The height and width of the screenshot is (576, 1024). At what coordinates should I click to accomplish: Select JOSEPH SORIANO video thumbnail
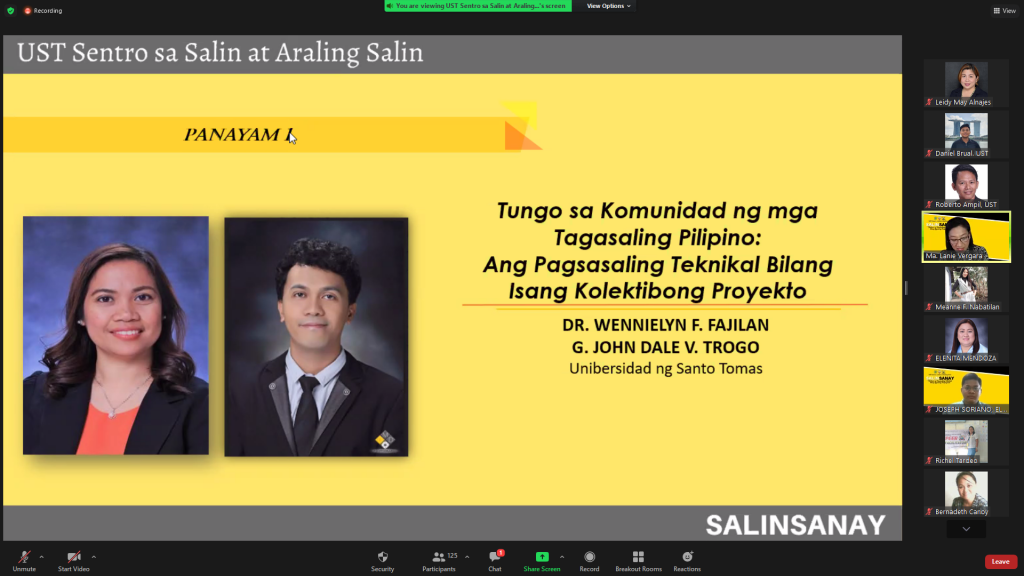[966, 391]
